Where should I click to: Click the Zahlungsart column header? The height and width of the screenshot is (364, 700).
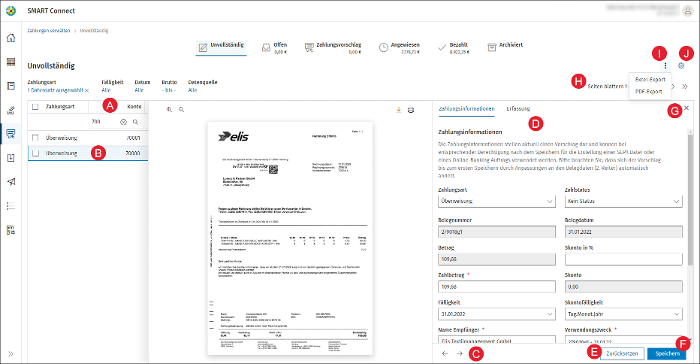click(60, 107)
